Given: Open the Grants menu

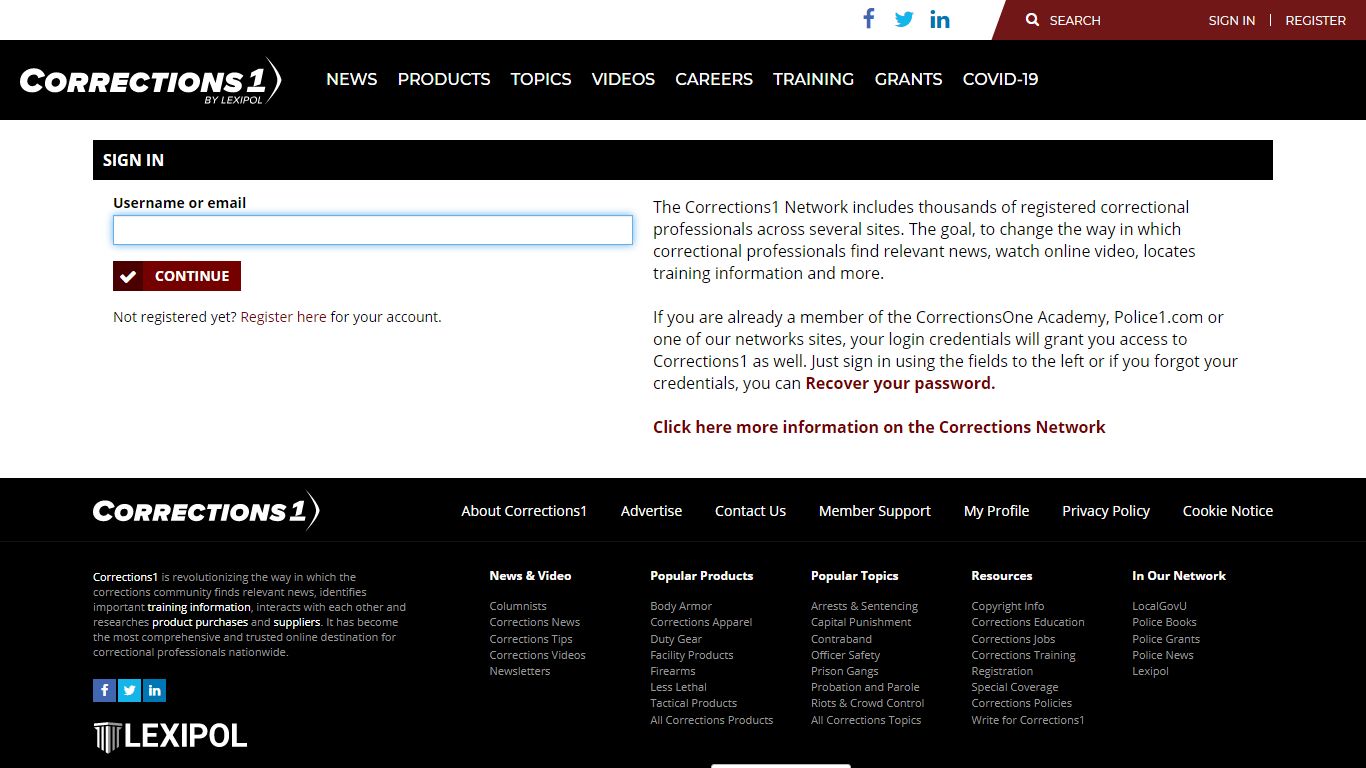Looking at the screenshot, I should point(909,79).
